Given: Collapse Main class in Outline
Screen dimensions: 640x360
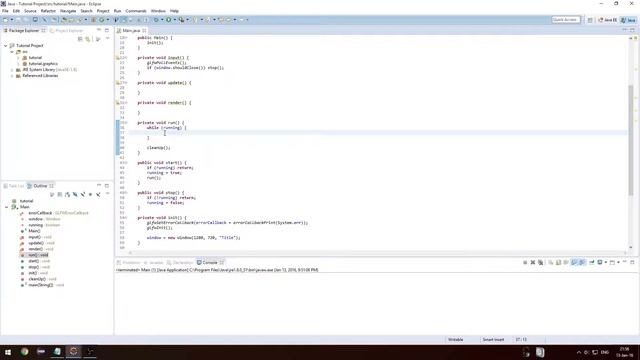Looking at the screenshot, I should click(x=7, y=207).
